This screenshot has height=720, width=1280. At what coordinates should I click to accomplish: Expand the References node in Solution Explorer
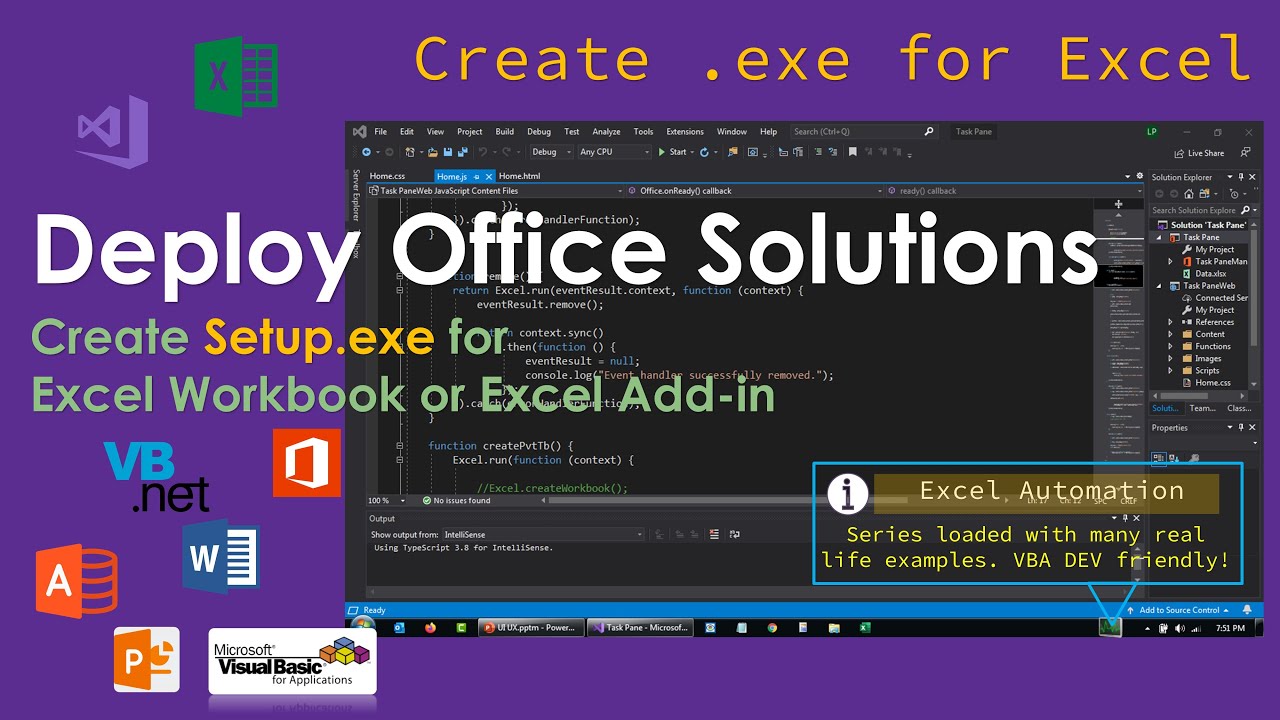coord(1170,322)
